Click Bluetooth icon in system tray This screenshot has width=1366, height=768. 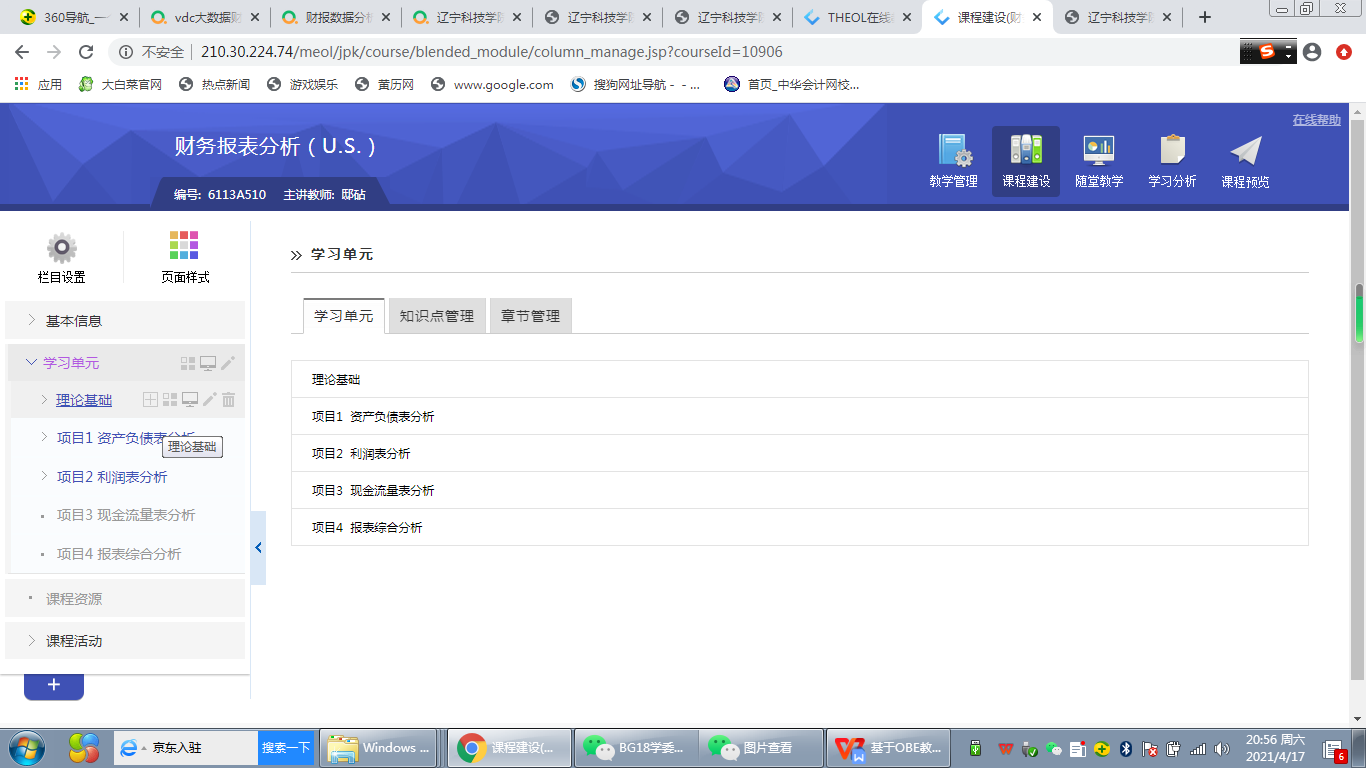(1125, 748)
